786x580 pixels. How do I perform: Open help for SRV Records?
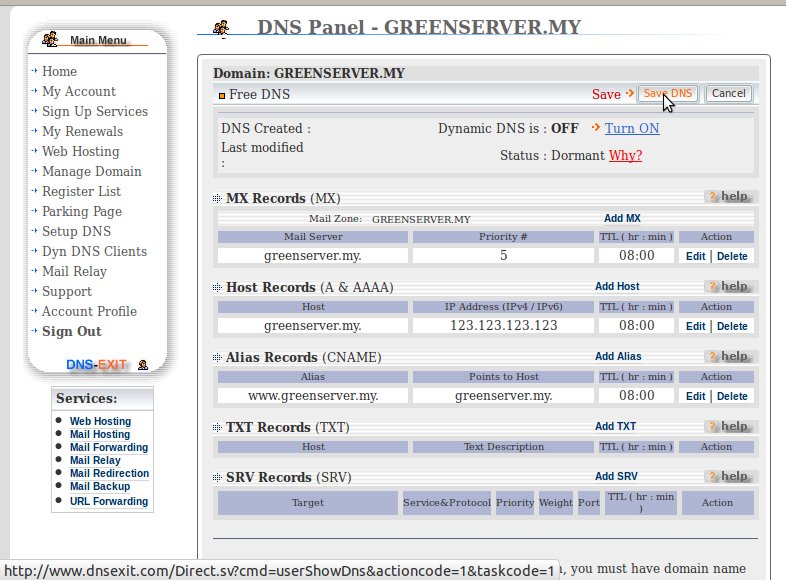730,476
